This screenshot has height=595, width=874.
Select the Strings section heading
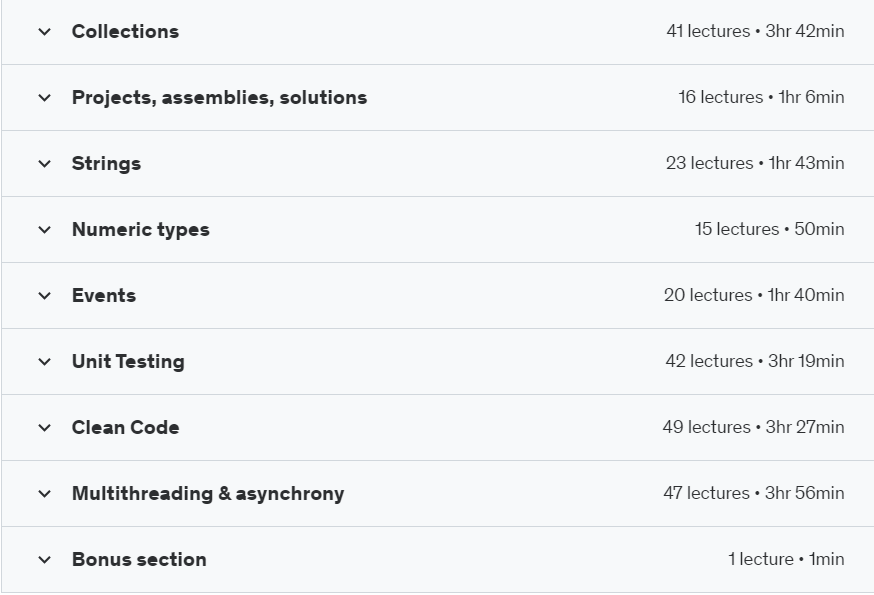pos(106,164)
